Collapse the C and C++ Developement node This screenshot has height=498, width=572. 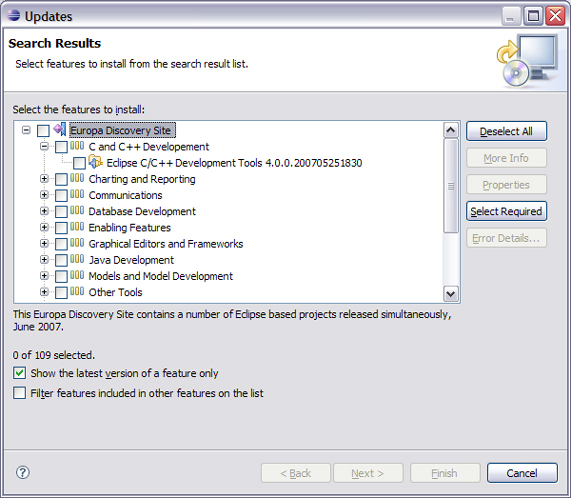click(44, 147)
